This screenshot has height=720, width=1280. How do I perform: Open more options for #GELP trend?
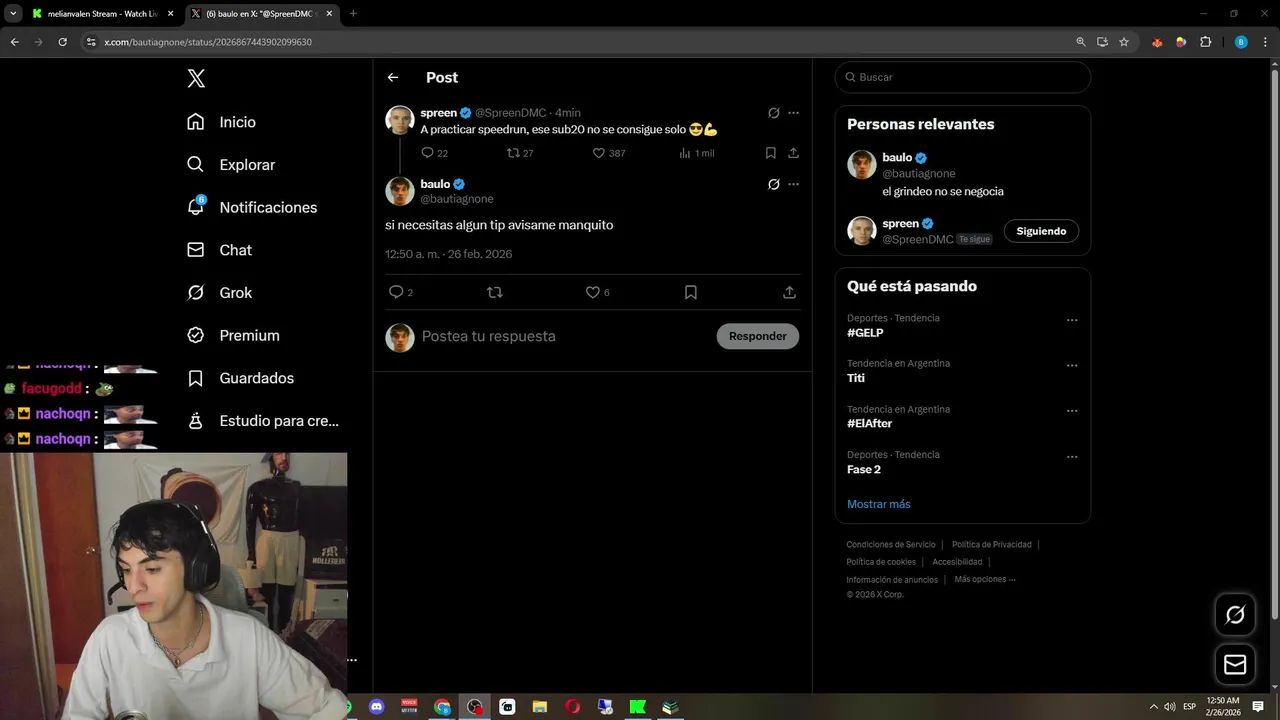(x=1071, y=321)
